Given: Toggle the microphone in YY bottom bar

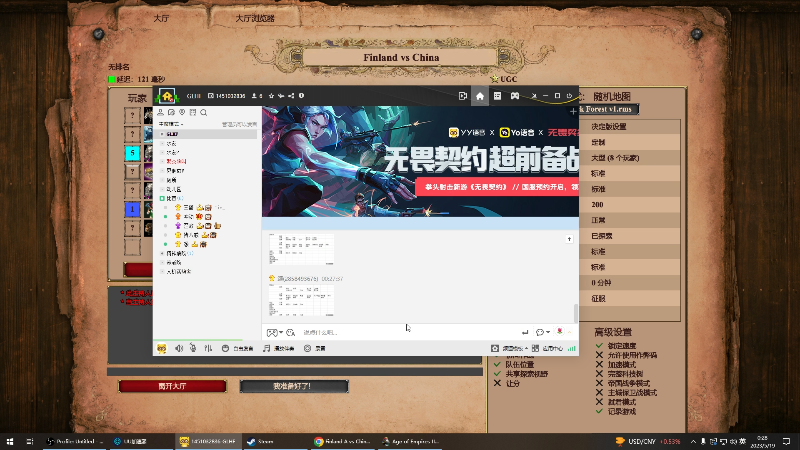Looking at the screenshot, I should [193, 348].
